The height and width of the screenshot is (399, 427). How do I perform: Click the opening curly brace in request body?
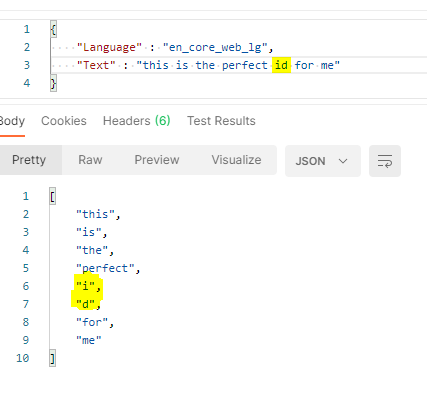(53, 29)
